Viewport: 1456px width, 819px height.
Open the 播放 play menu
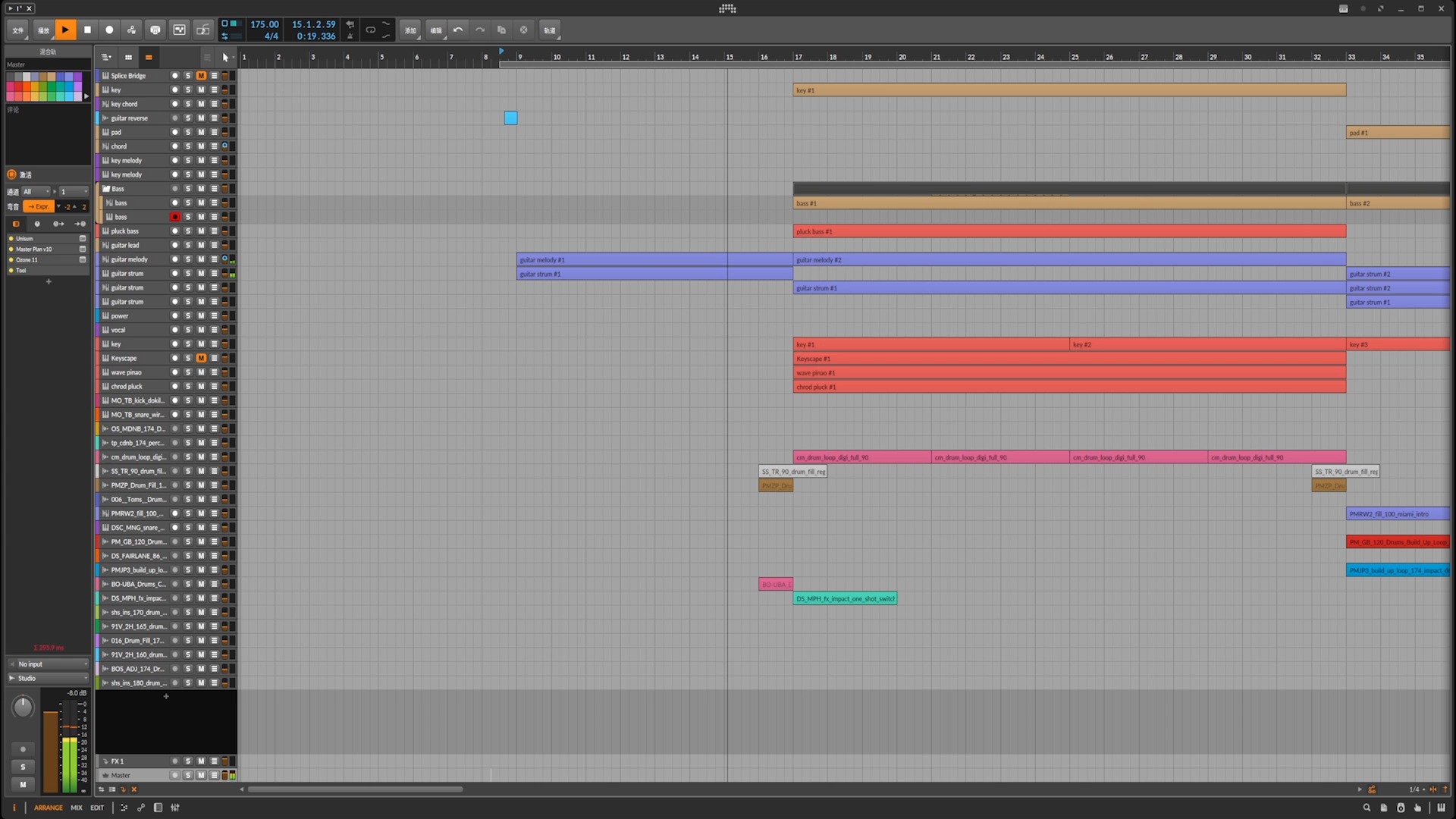coord(44,30)
